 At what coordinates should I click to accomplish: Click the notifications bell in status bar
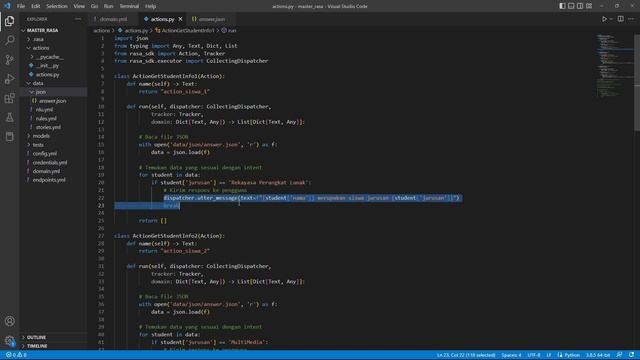pos(631,355)
